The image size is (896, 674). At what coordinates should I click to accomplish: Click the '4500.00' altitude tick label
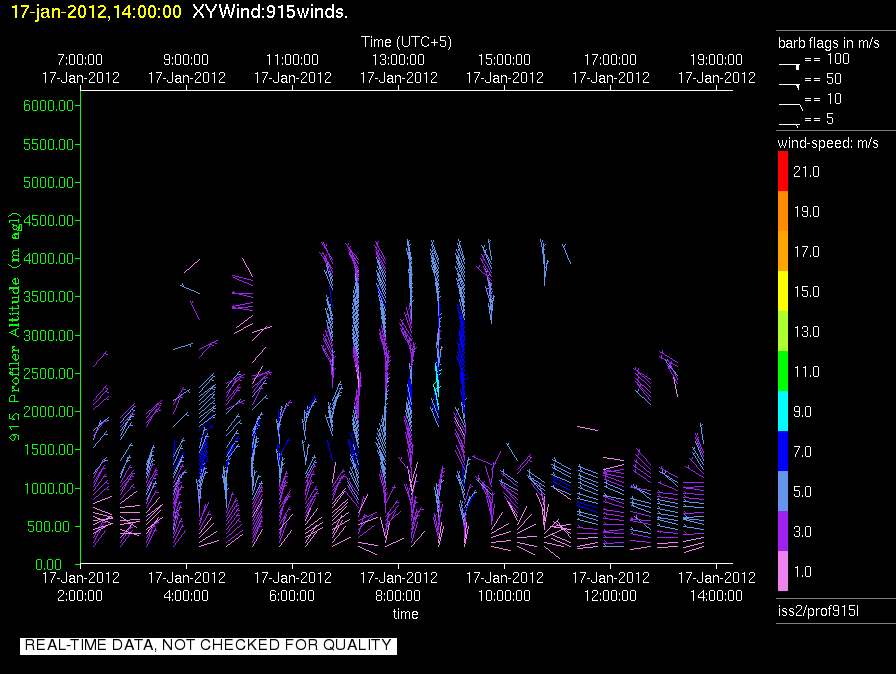pos(48,220)
